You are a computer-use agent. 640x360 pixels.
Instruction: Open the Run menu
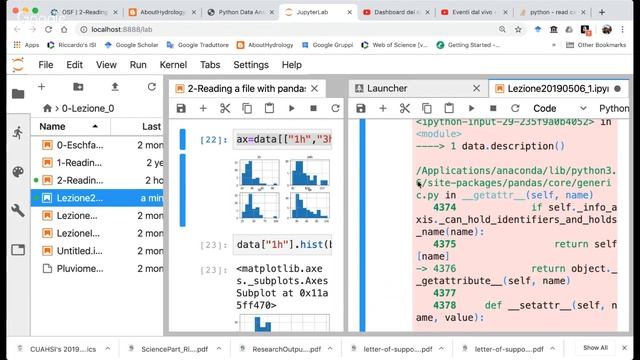pos(138,65)
